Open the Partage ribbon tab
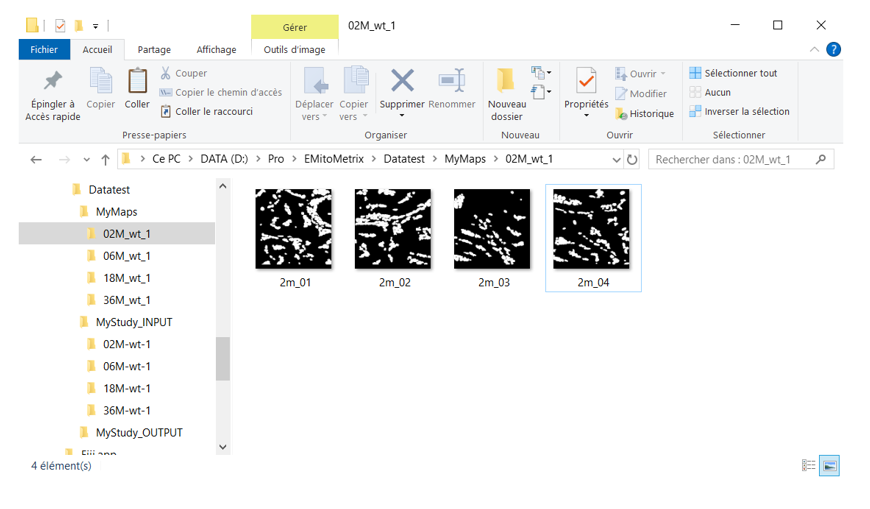This screenshot has width=870, height=509. [154, 49]
